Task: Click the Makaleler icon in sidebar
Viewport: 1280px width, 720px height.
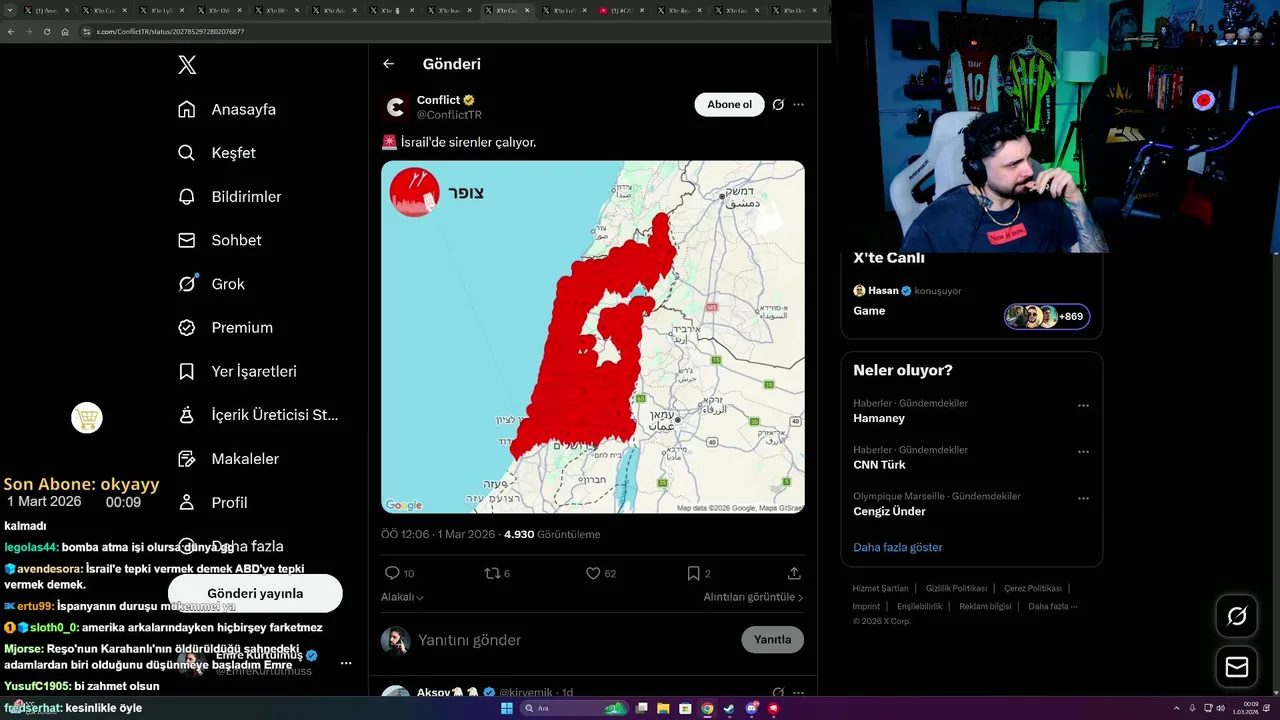Action: pyautogui.click(x=187, y=459)
